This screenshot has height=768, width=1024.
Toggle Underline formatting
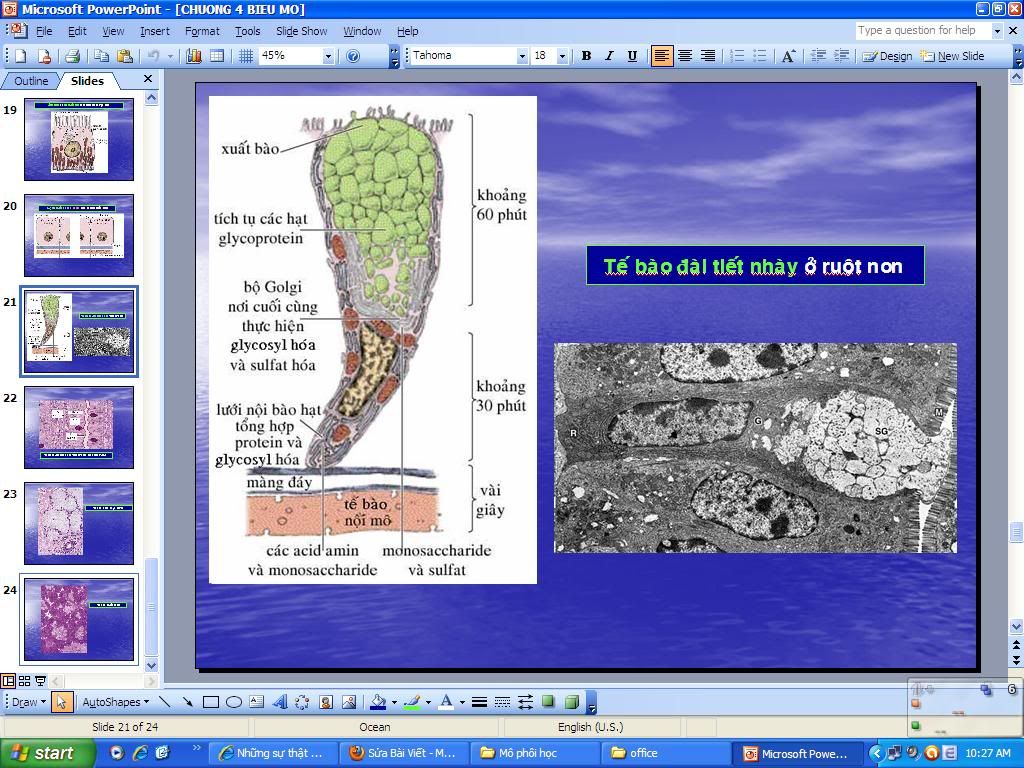632,56
